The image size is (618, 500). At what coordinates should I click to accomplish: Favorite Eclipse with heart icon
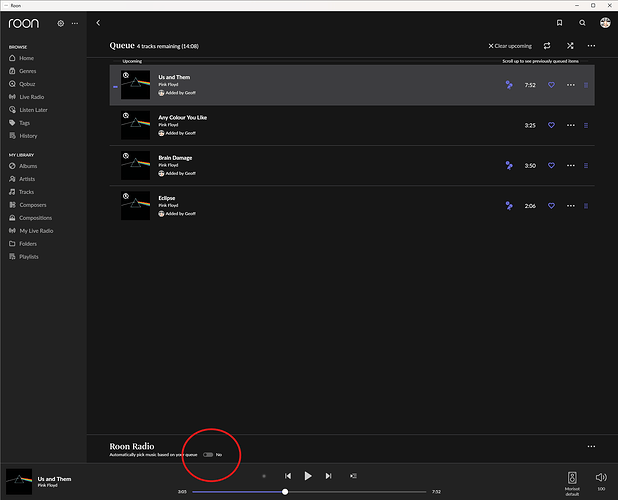551,206
